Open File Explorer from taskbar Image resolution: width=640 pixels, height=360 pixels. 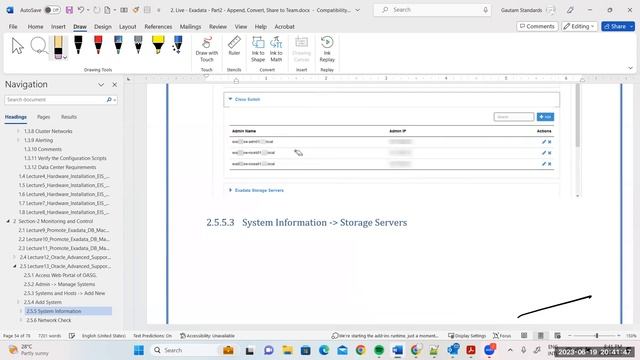click(287, 350)
